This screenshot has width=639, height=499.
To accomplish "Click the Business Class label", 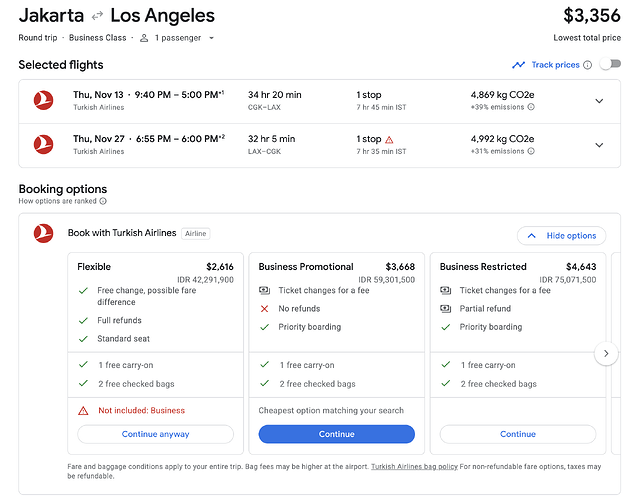I will pos(97,38).
